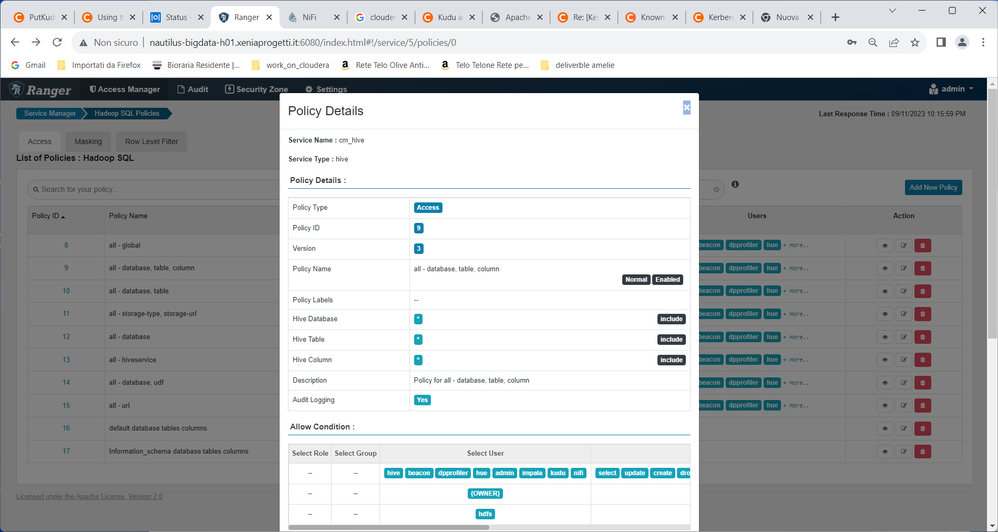This screenshot has height=532, width=998.
Task: Open Gmail bookmark
Action: (29, 65)
